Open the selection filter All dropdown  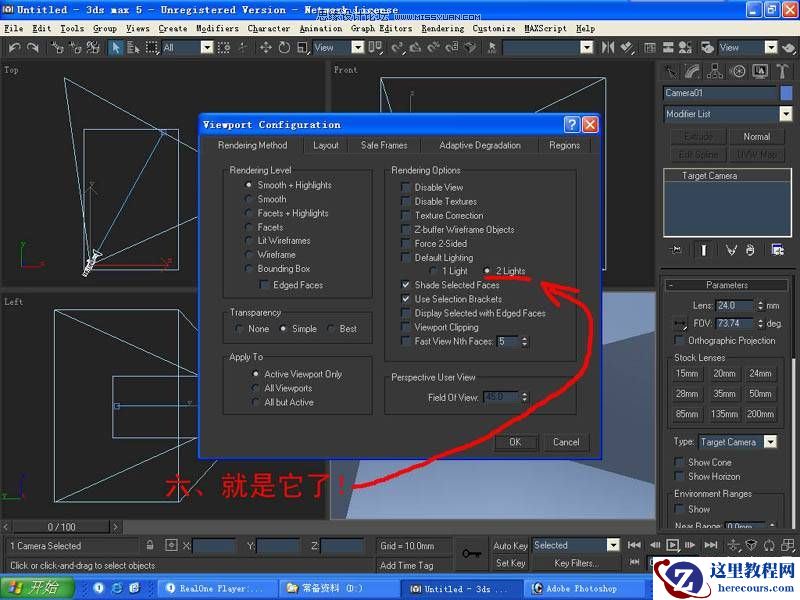(x=207, y=48)
